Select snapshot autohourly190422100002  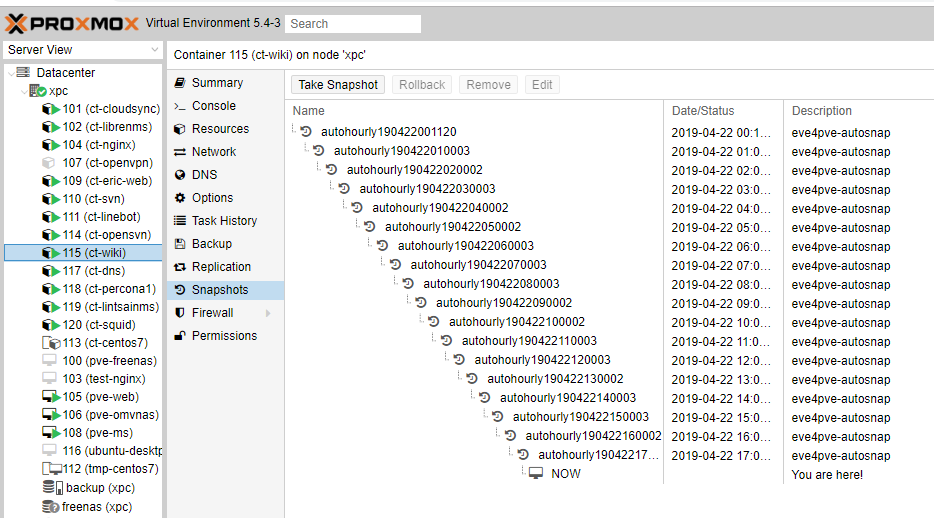[517, 322]
